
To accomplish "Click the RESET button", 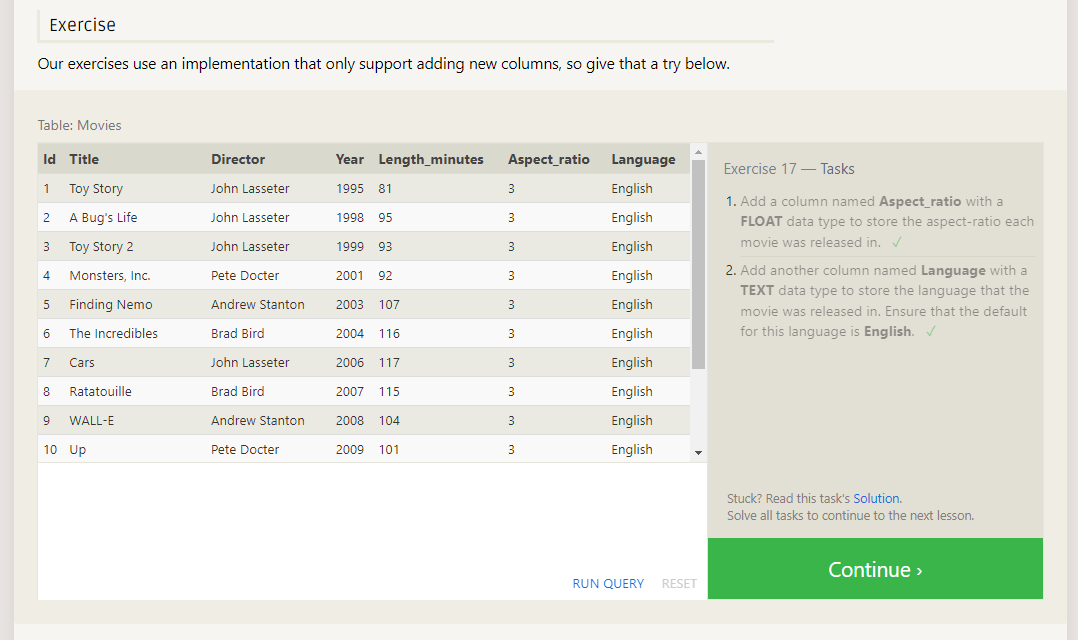I will [679, 584].
